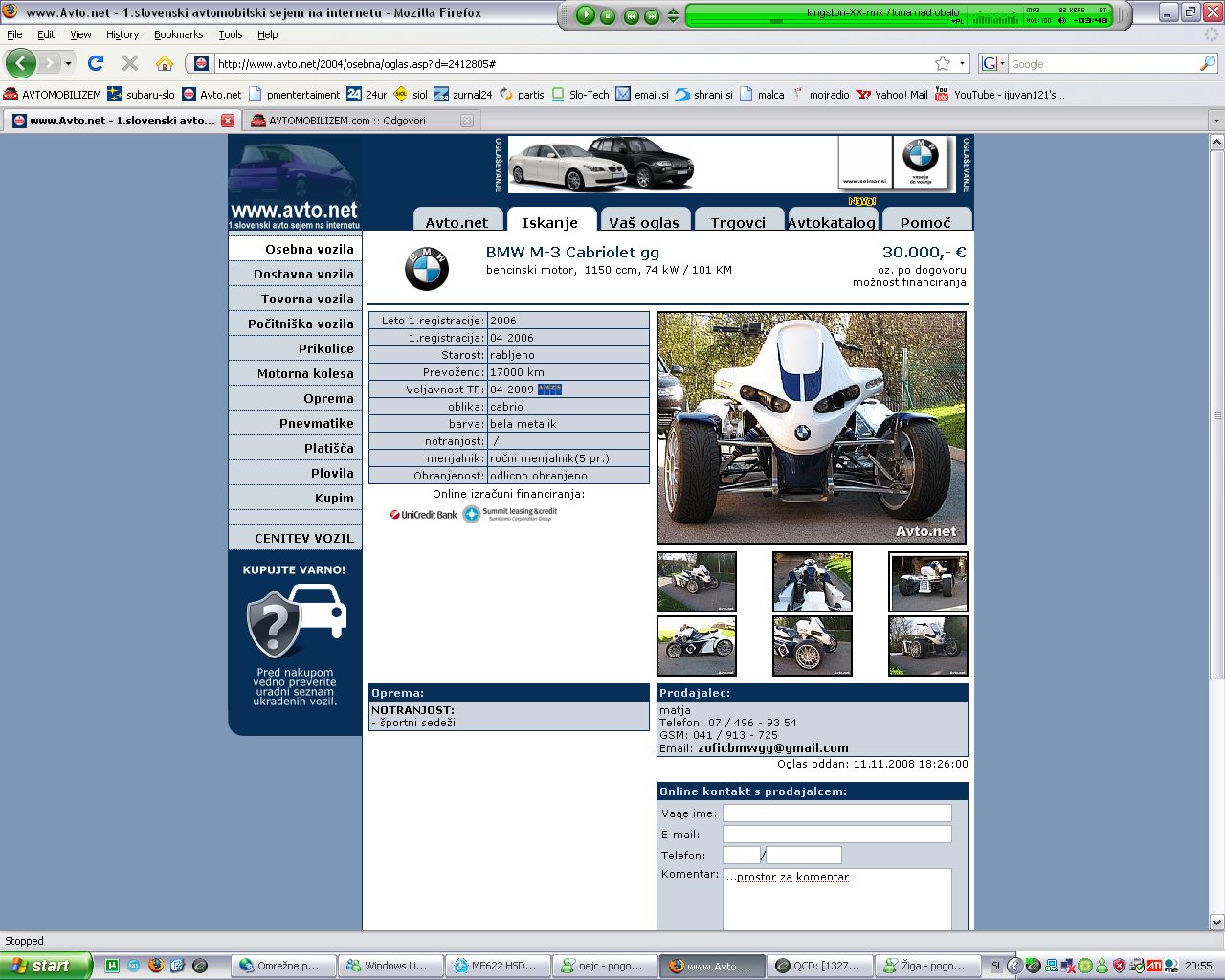
Task: Open Summit leasing & credit calculator logo
Action: (510, 514)
